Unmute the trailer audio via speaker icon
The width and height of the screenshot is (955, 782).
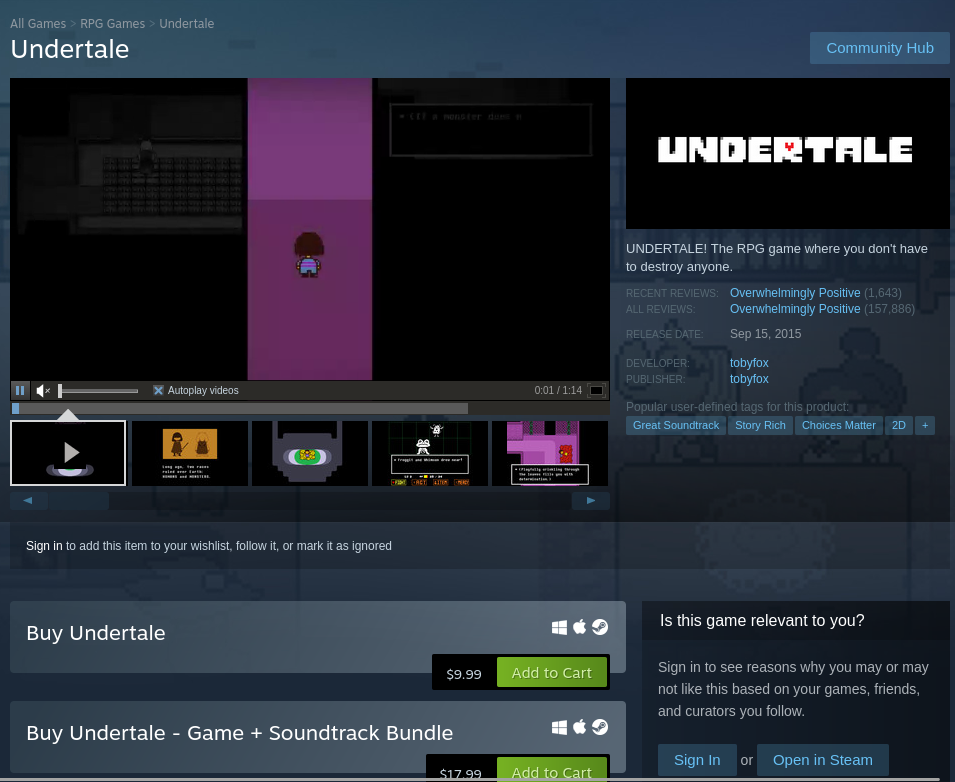(41, 390)
